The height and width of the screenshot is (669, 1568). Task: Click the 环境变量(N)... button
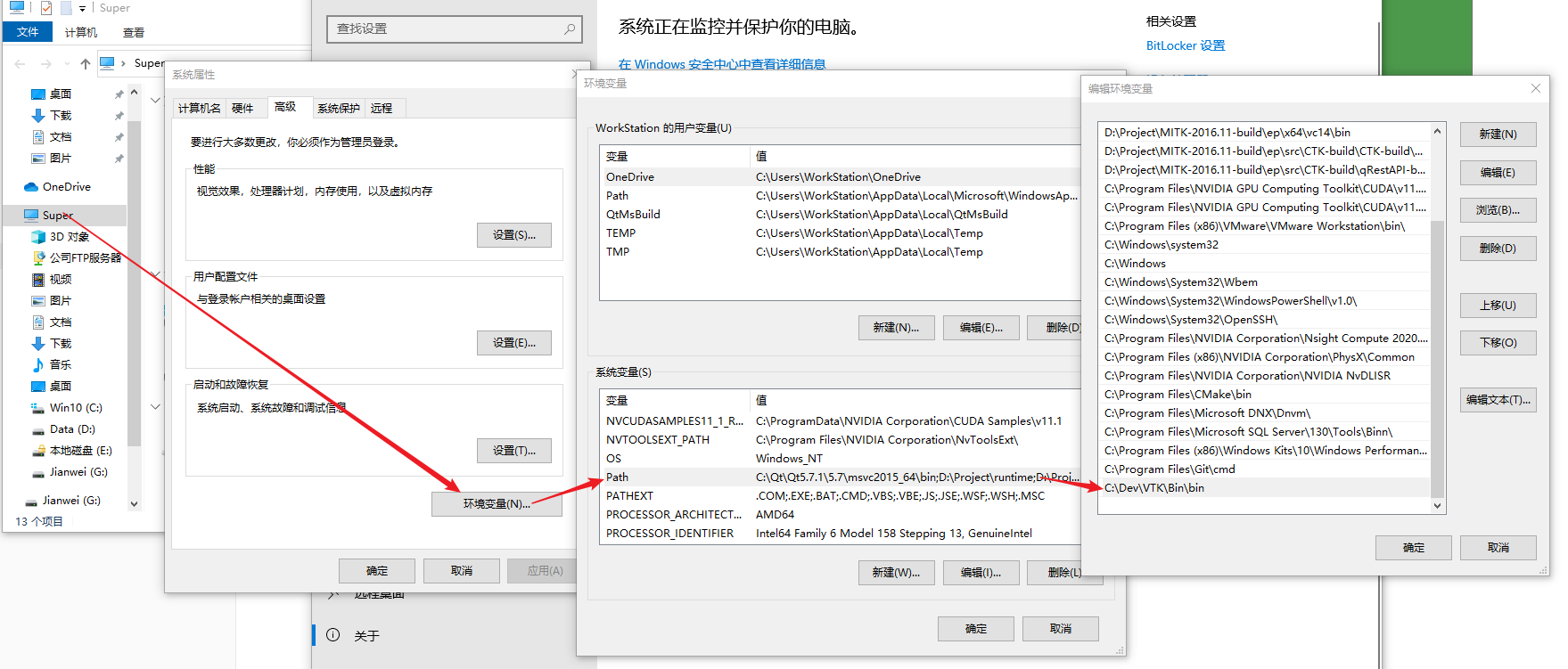pyautogui.click(x=497, y=504)
